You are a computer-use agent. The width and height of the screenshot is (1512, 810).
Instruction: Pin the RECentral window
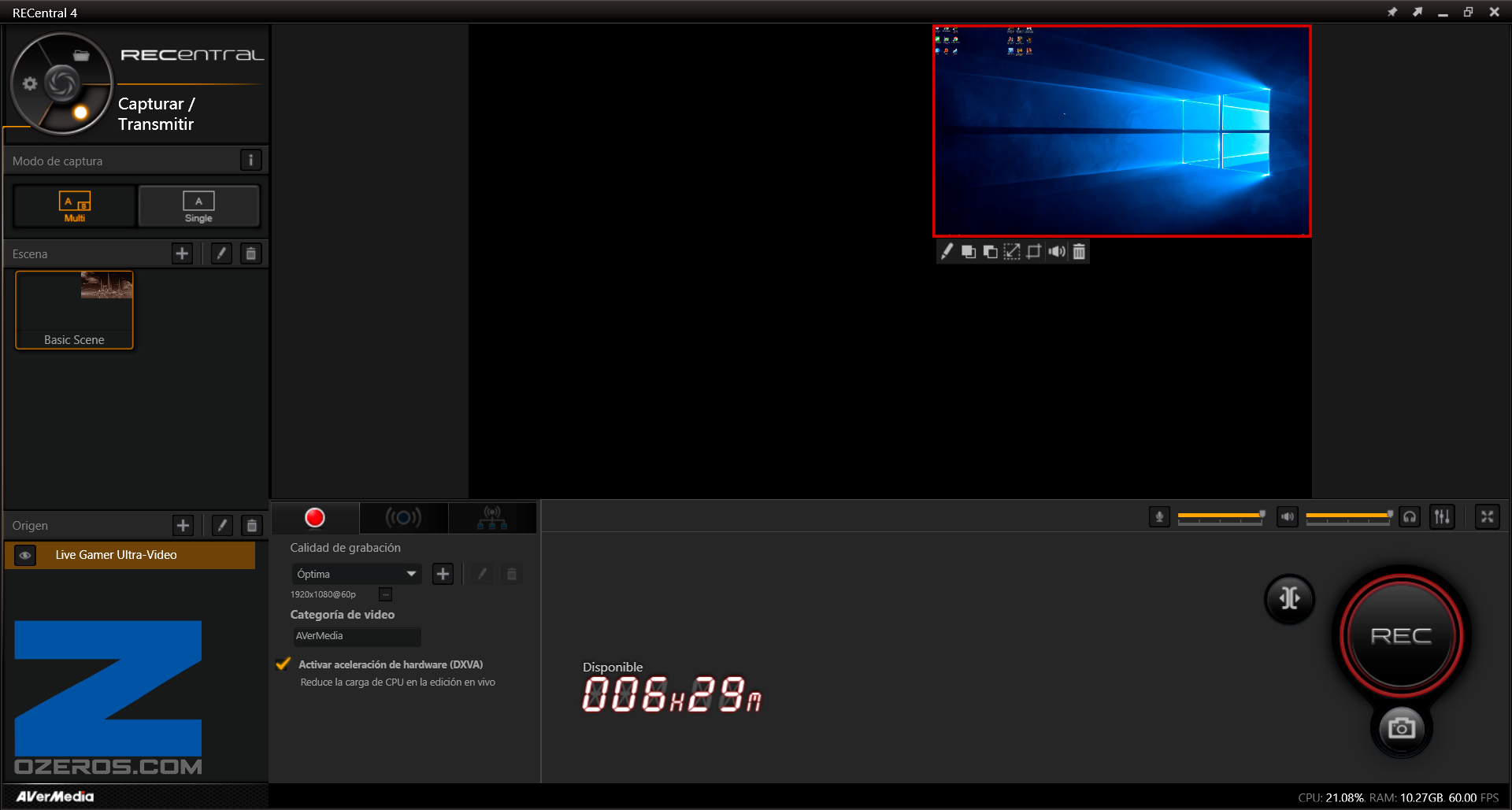coord(1392,12)
